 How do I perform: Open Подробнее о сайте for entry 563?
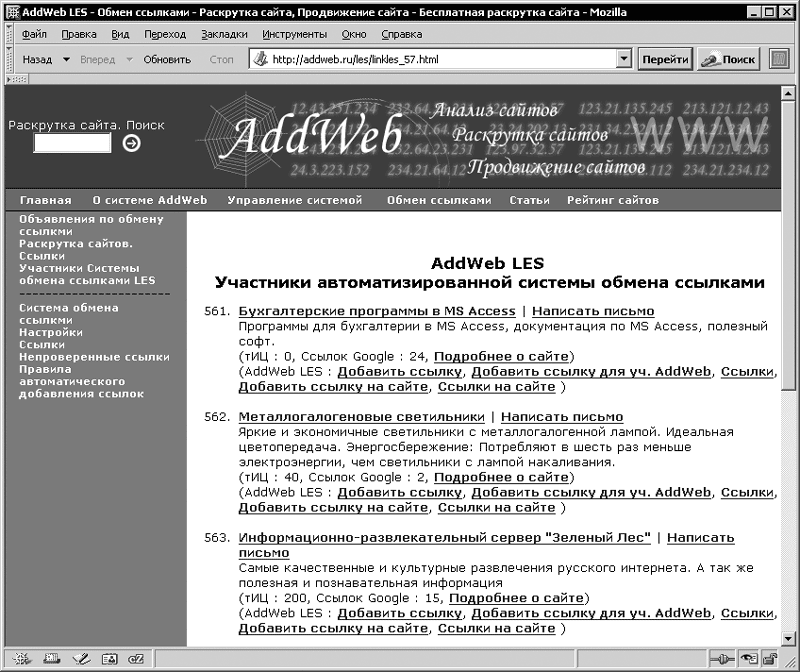tap(516, 598)
